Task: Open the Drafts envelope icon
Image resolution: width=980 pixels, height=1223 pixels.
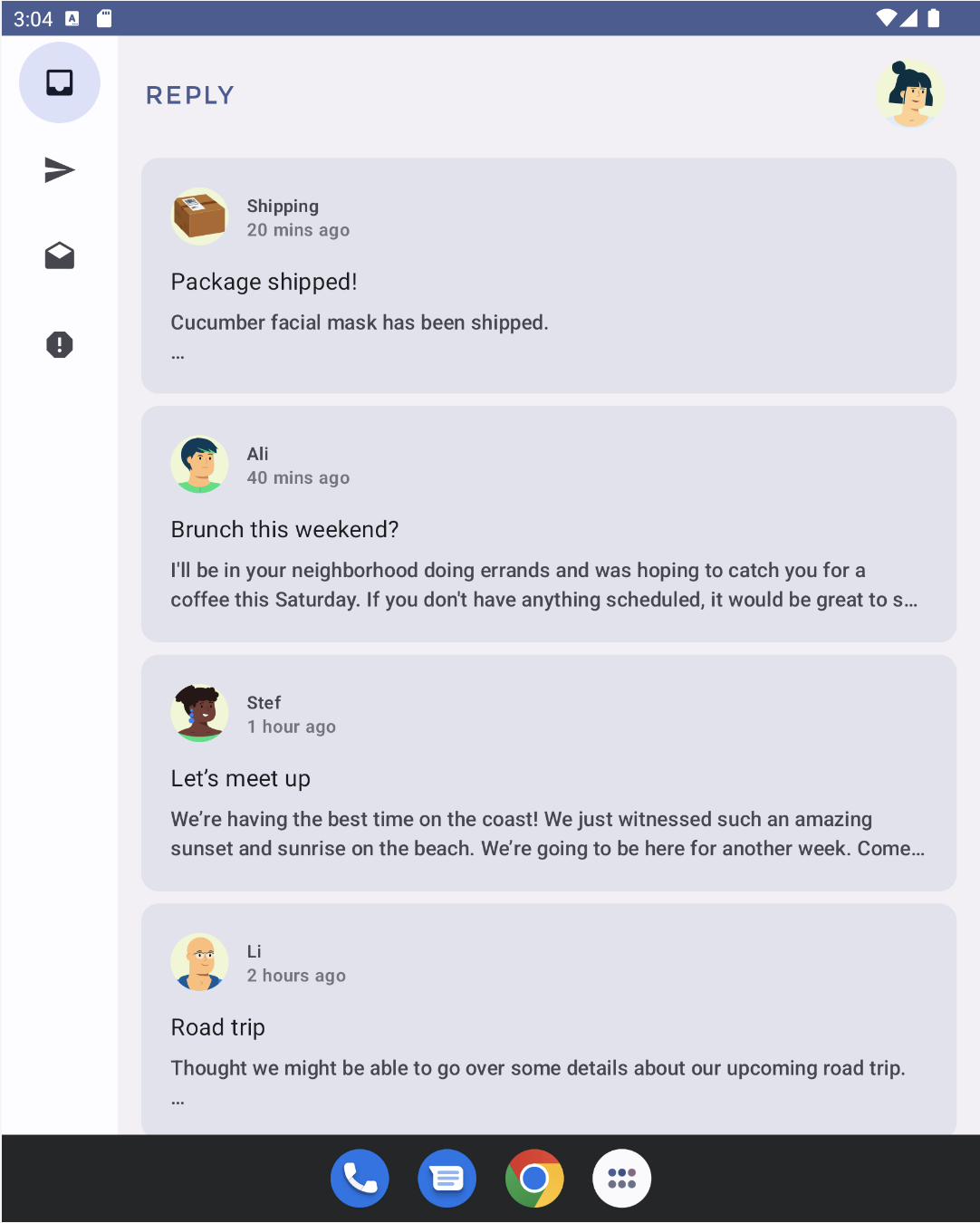Action: 60,256
